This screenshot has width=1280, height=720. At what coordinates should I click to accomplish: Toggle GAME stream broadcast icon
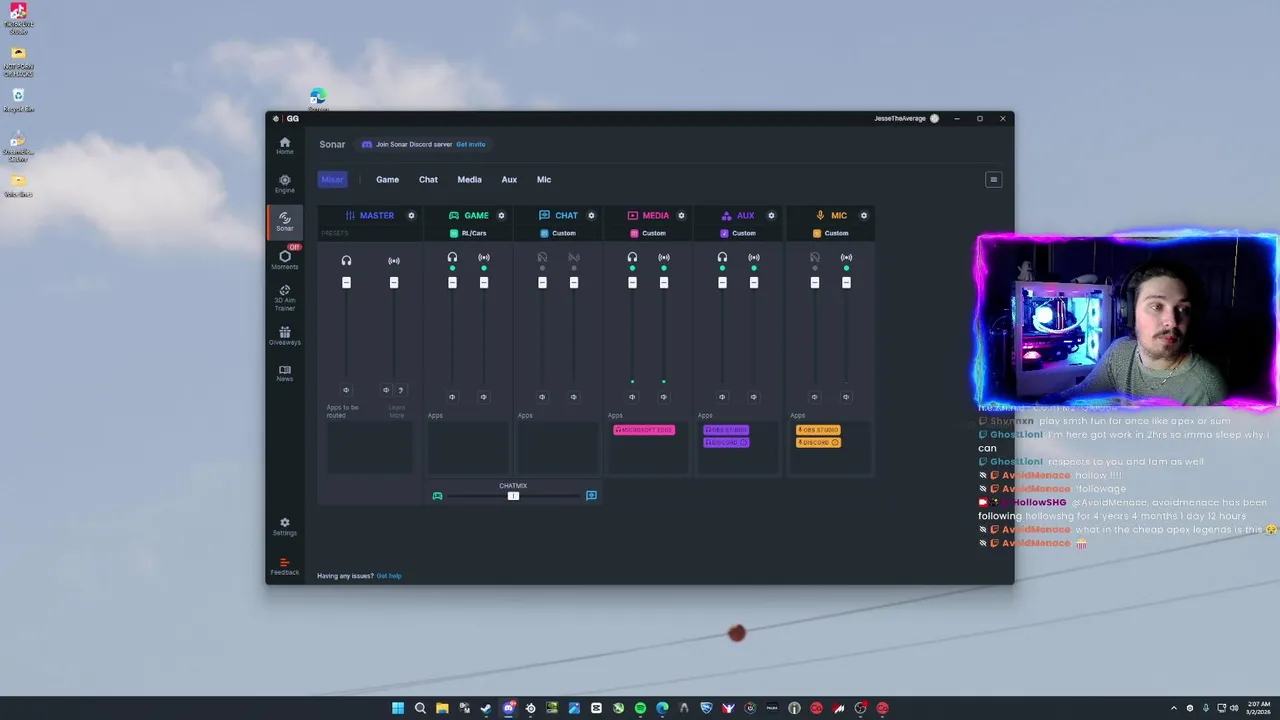tap(484, 257)
